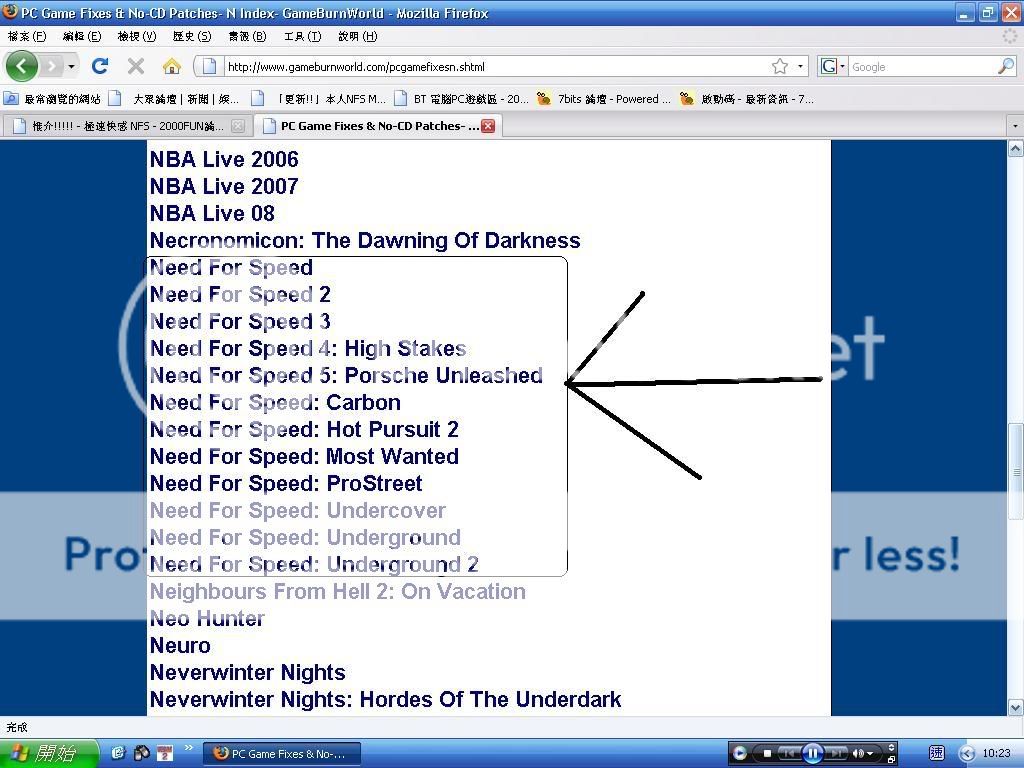Open the search engine selector dropdown
Image resolution: width=1024 pixels, height=768 pixels.
coord(833,66)
